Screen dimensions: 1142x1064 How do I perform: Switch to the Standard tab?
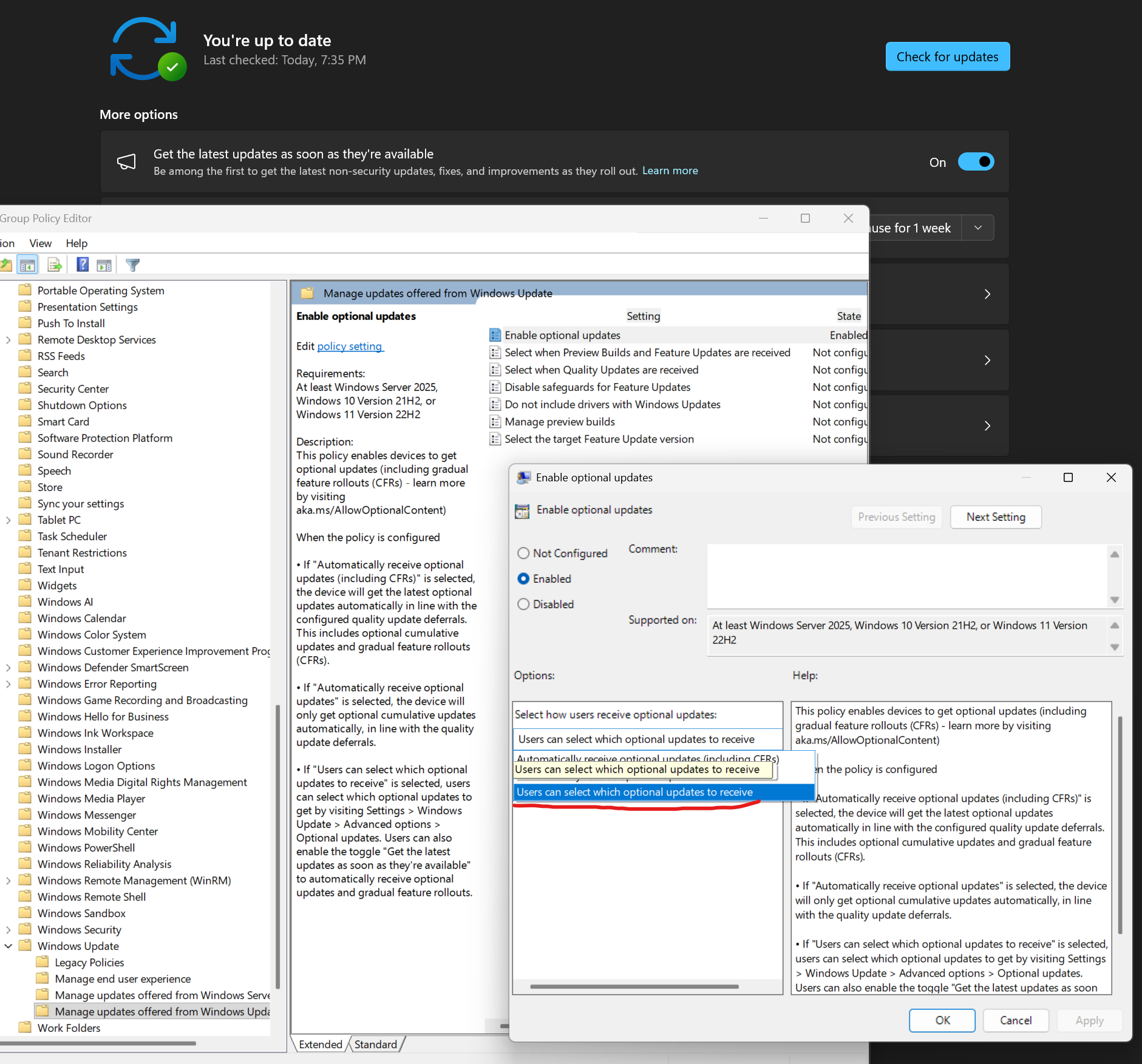click(375, 1044)
